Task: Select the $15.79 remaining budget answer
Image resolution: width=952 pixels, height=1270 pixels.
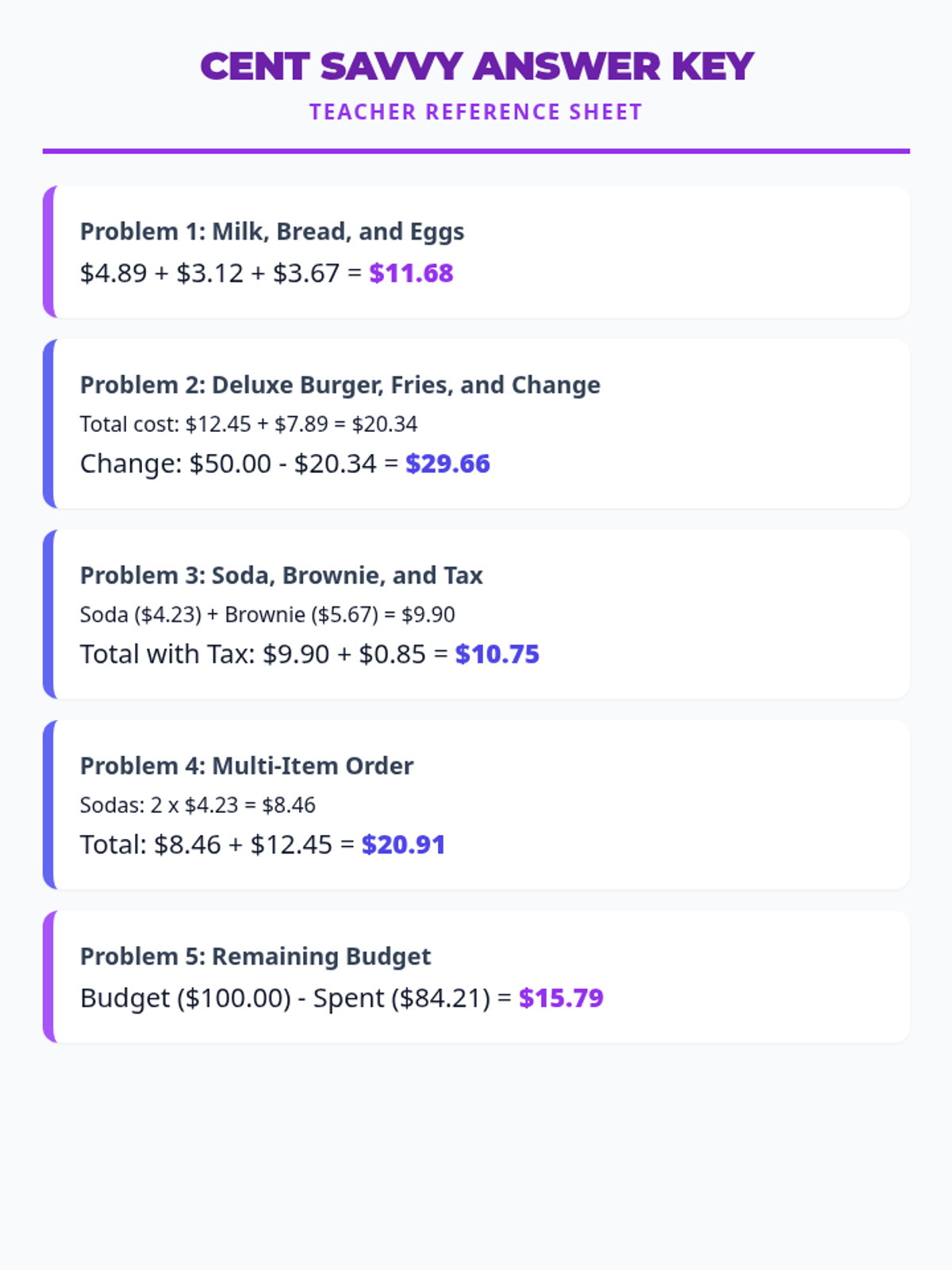Action: [561, 998]
